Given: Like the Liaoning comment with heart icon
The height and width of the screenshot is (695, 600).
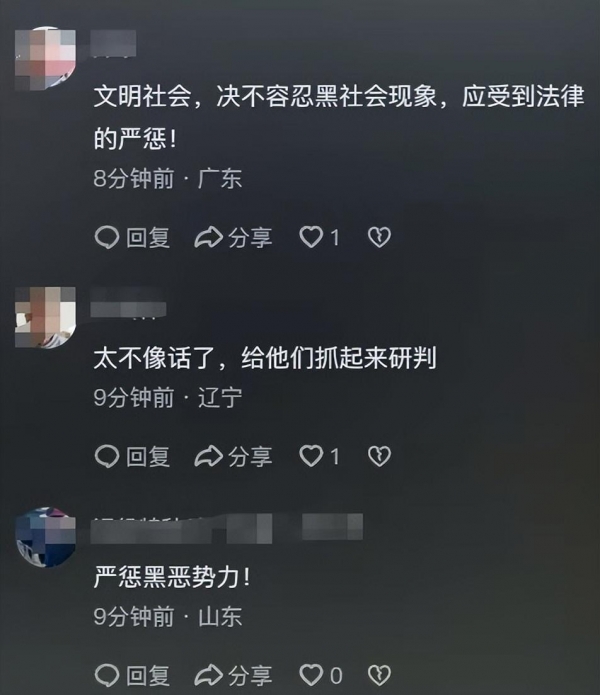Looking at the screenshot, I should [x=311, y=456].
